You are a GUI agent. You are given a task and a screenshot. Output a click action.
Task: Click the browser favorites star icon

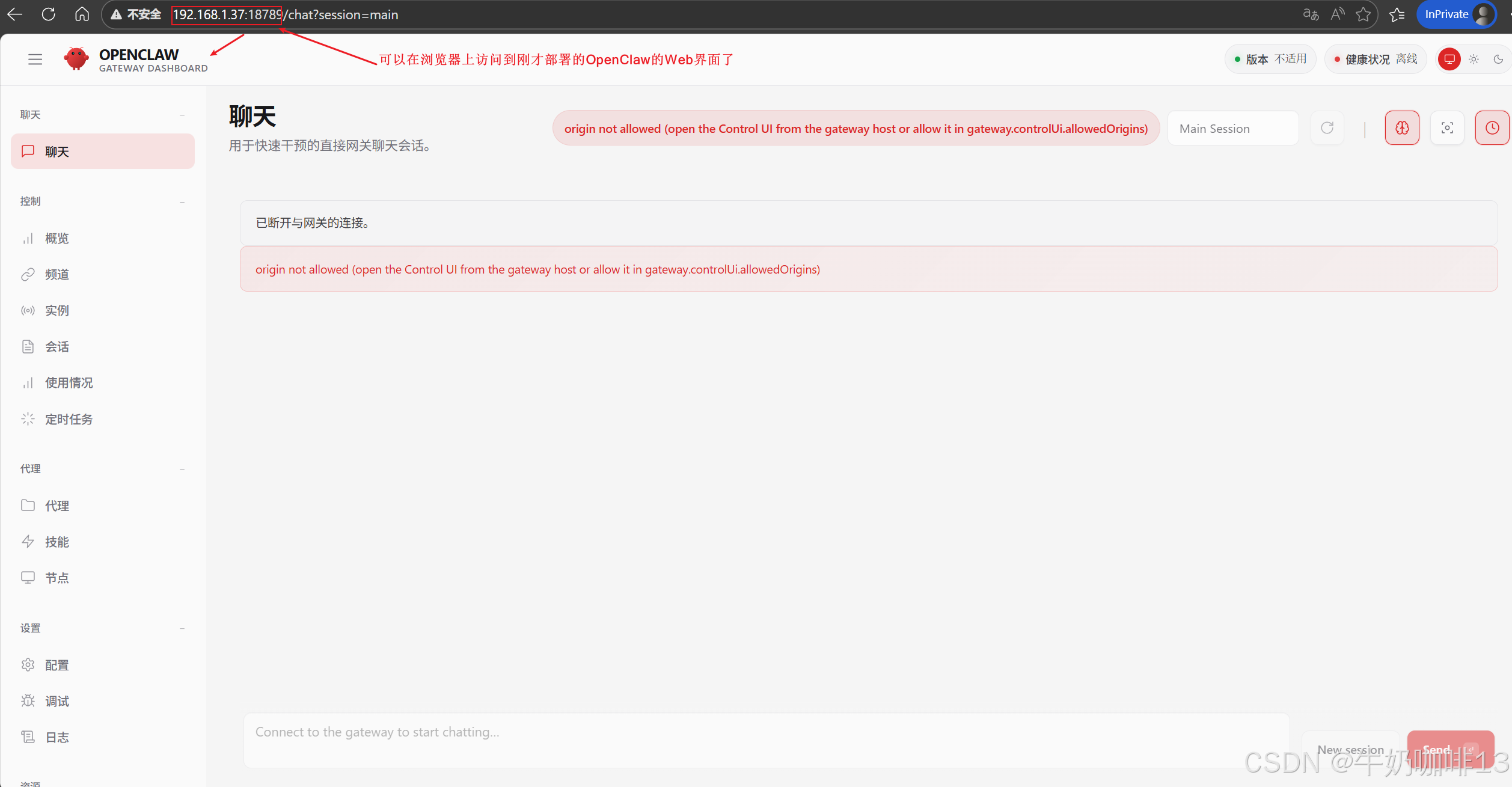coord(1363,14)
